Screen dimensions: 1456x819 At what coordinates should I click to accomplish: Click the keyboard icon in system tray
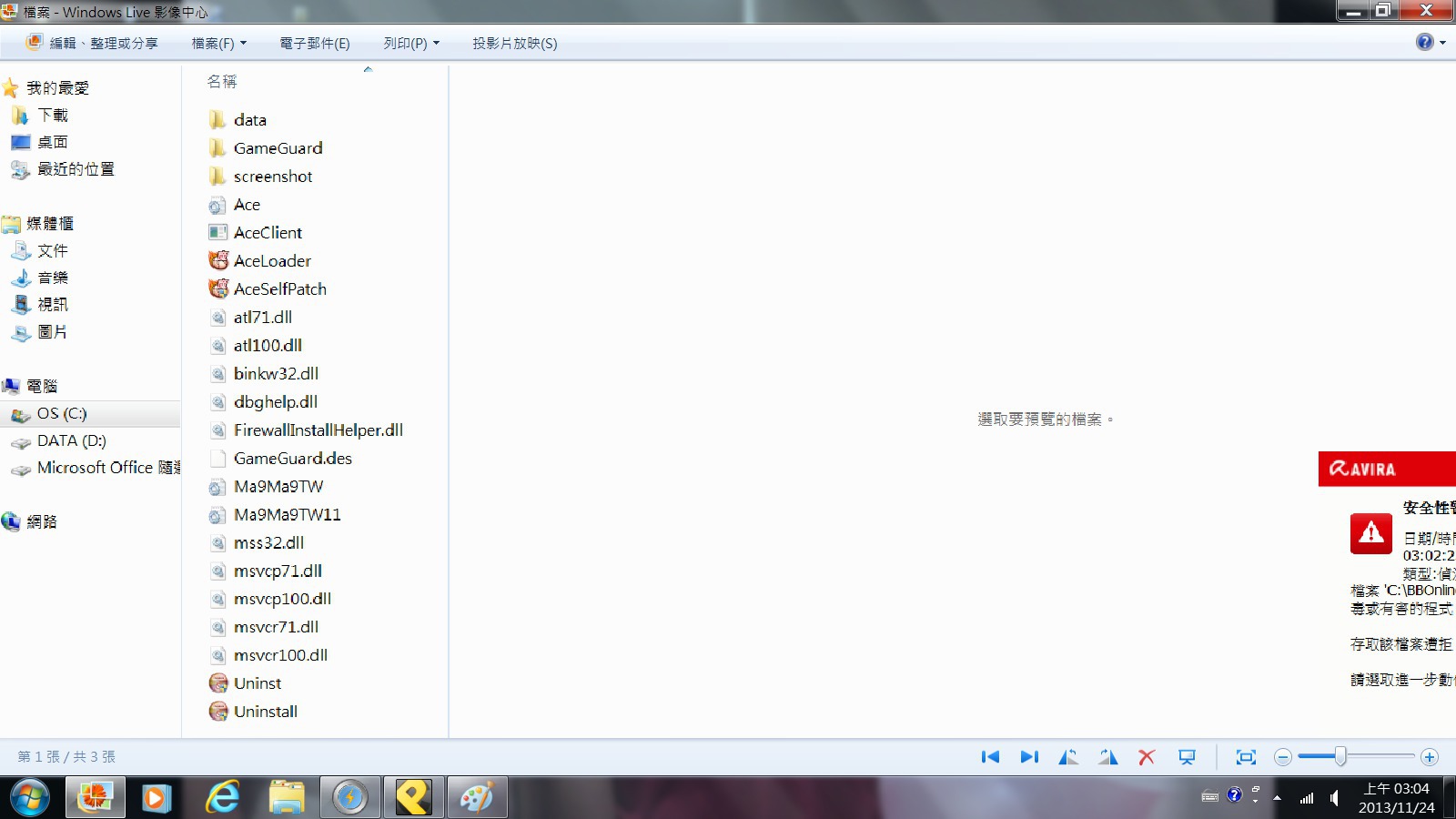tap(1209, 797)
